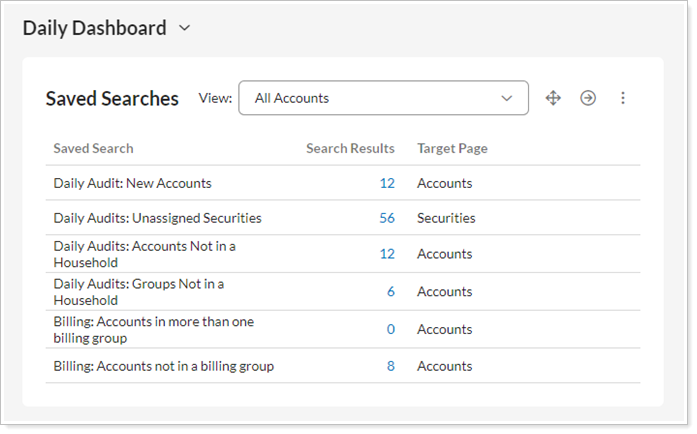Image resolution: width=697 pixels, height=434 pixels.
Task: Open the 56 results for Unassigned Securities
Action: click(387, 218)
